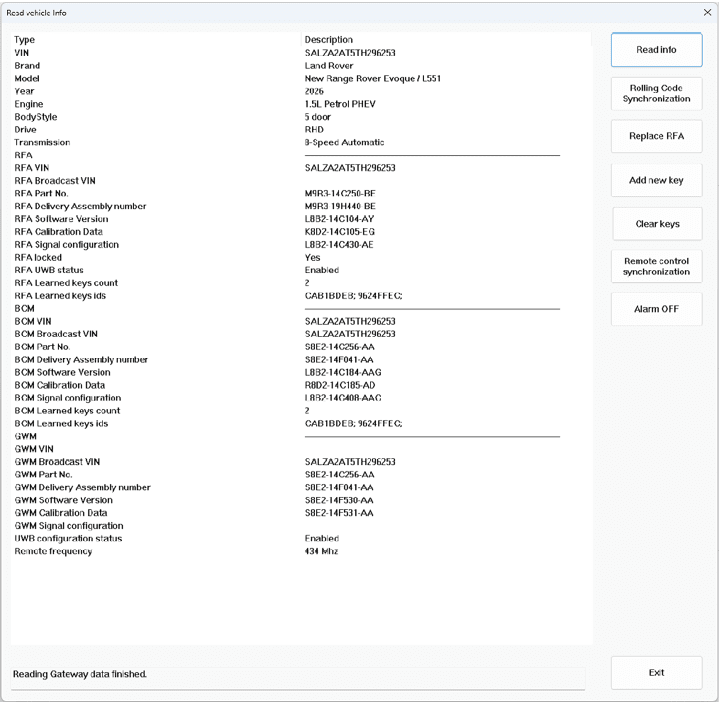719x707 pixels.
Task: Select the RFA VIN row label
Action: 32,168
